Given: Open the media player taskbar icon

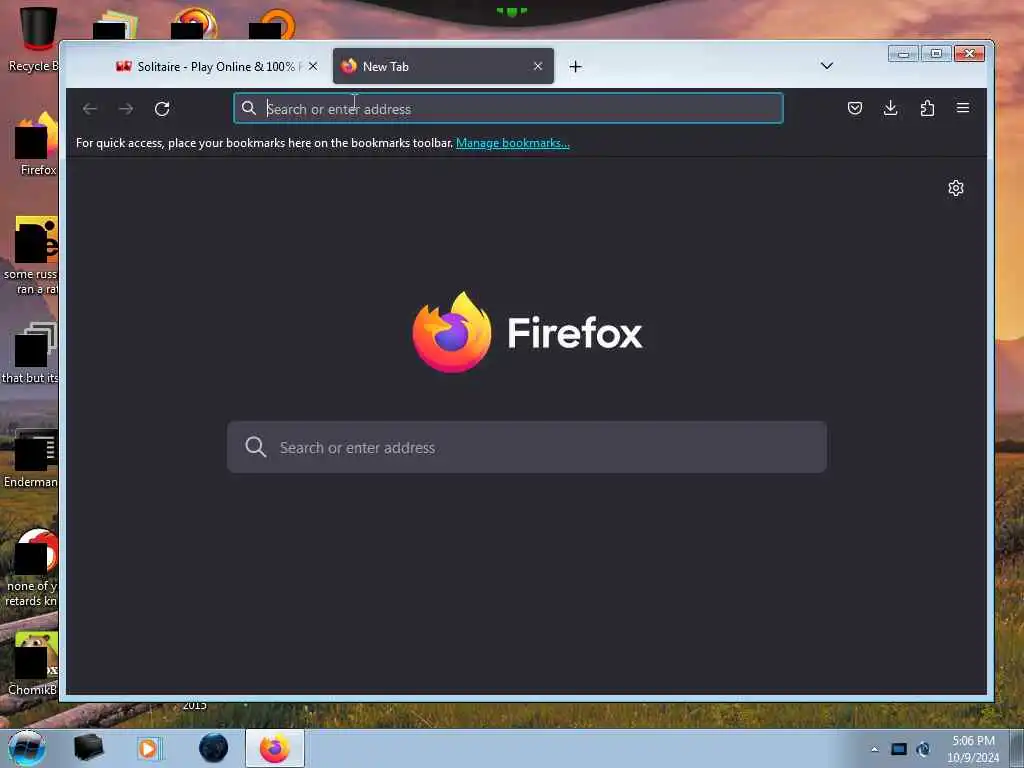Looking at the screenshot, I should point(149,748).
